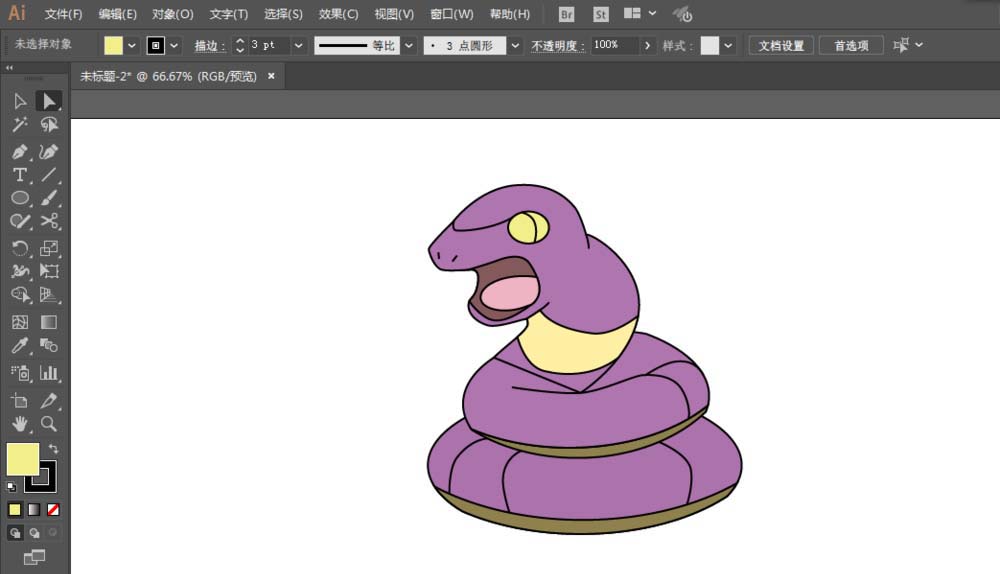Reset to default fill and stroke

(x=11, y=487)
